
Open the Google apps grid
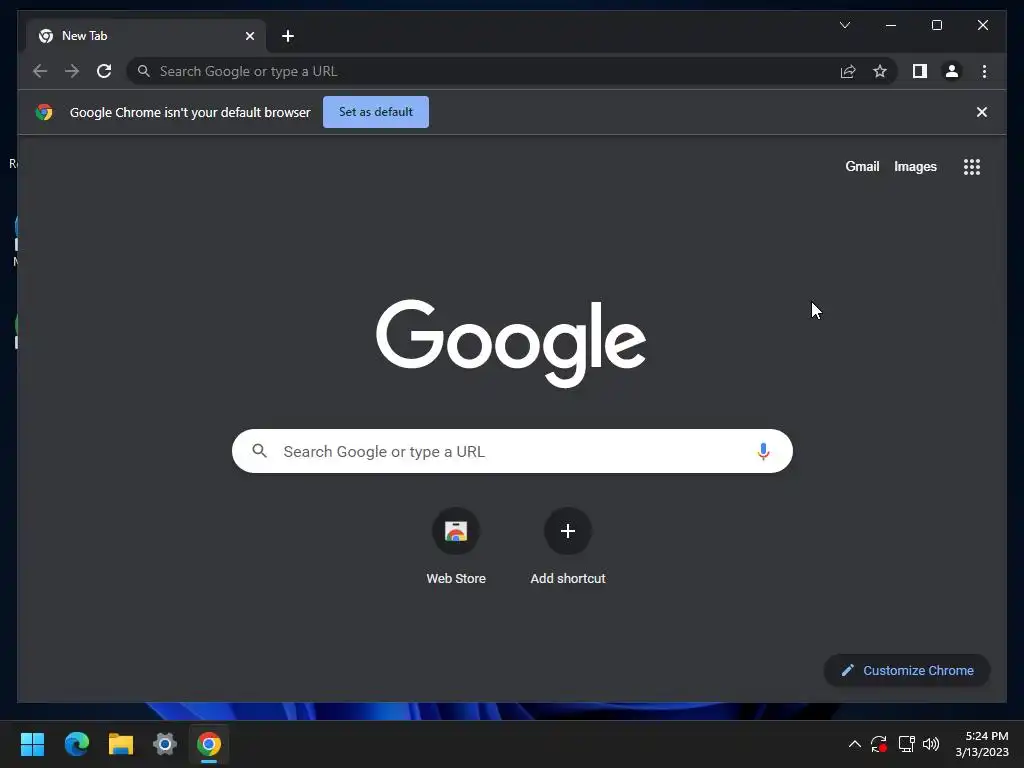pos(972,167)
